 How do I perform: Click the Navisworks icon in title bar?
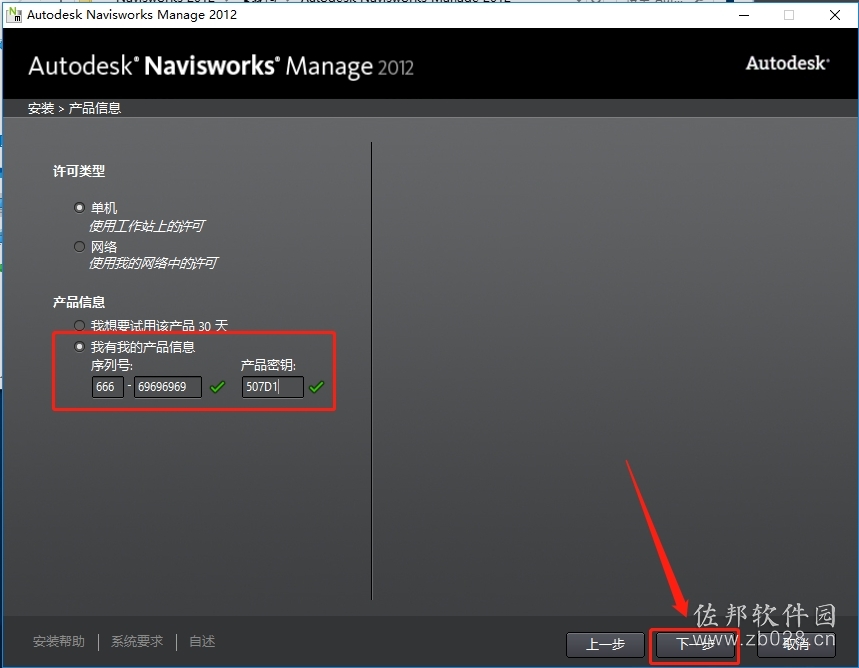tap(14, 15)
